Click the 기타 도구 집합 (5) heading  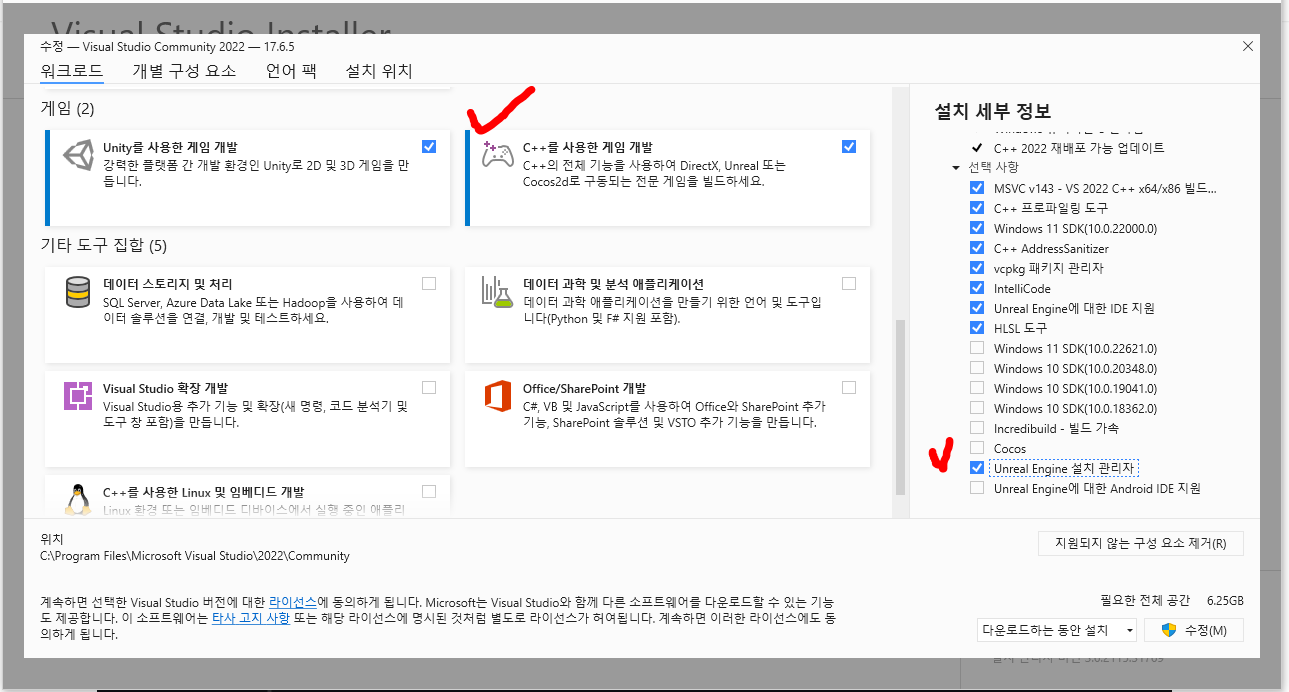click(x=103, y=245)
